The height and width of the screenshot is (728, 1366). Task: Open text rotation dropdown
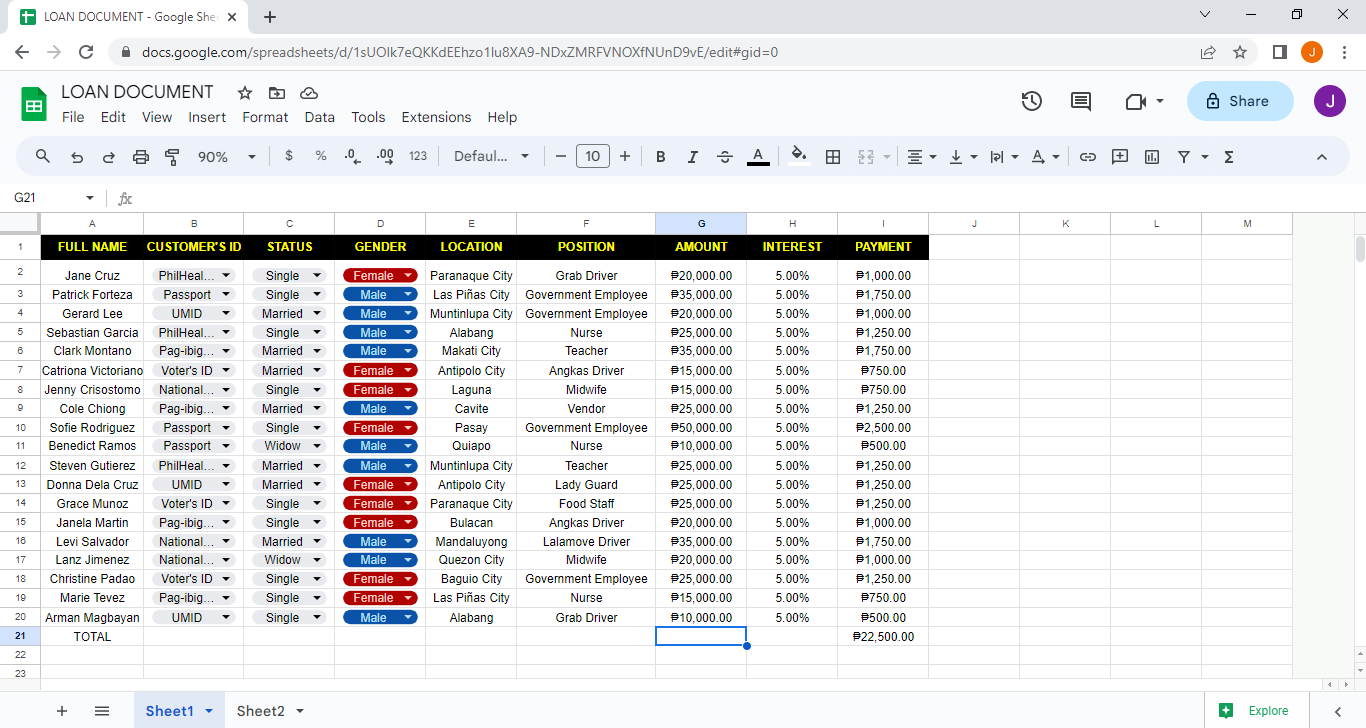point(1045,157)
